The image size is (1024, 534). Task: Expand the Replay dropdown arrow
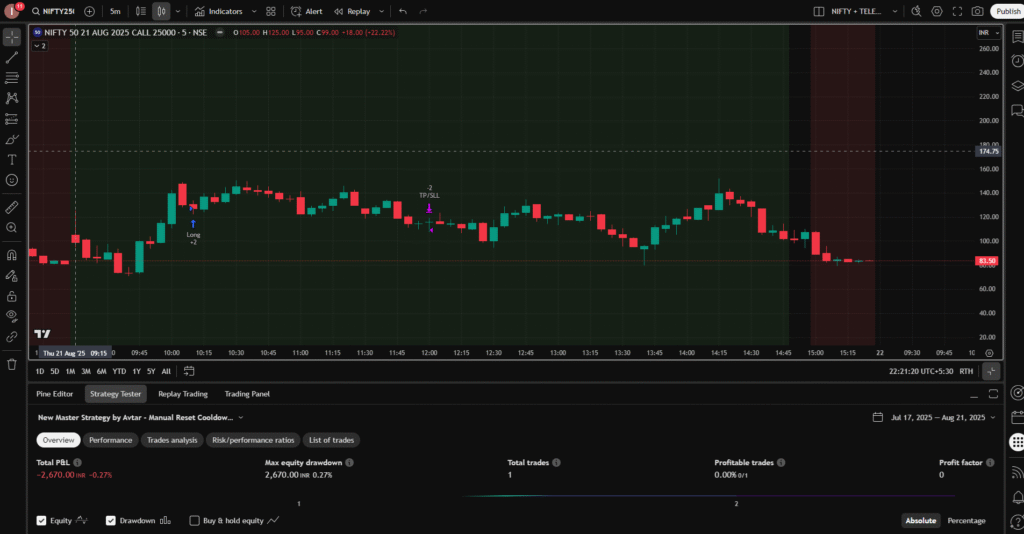tap(381, 11)
